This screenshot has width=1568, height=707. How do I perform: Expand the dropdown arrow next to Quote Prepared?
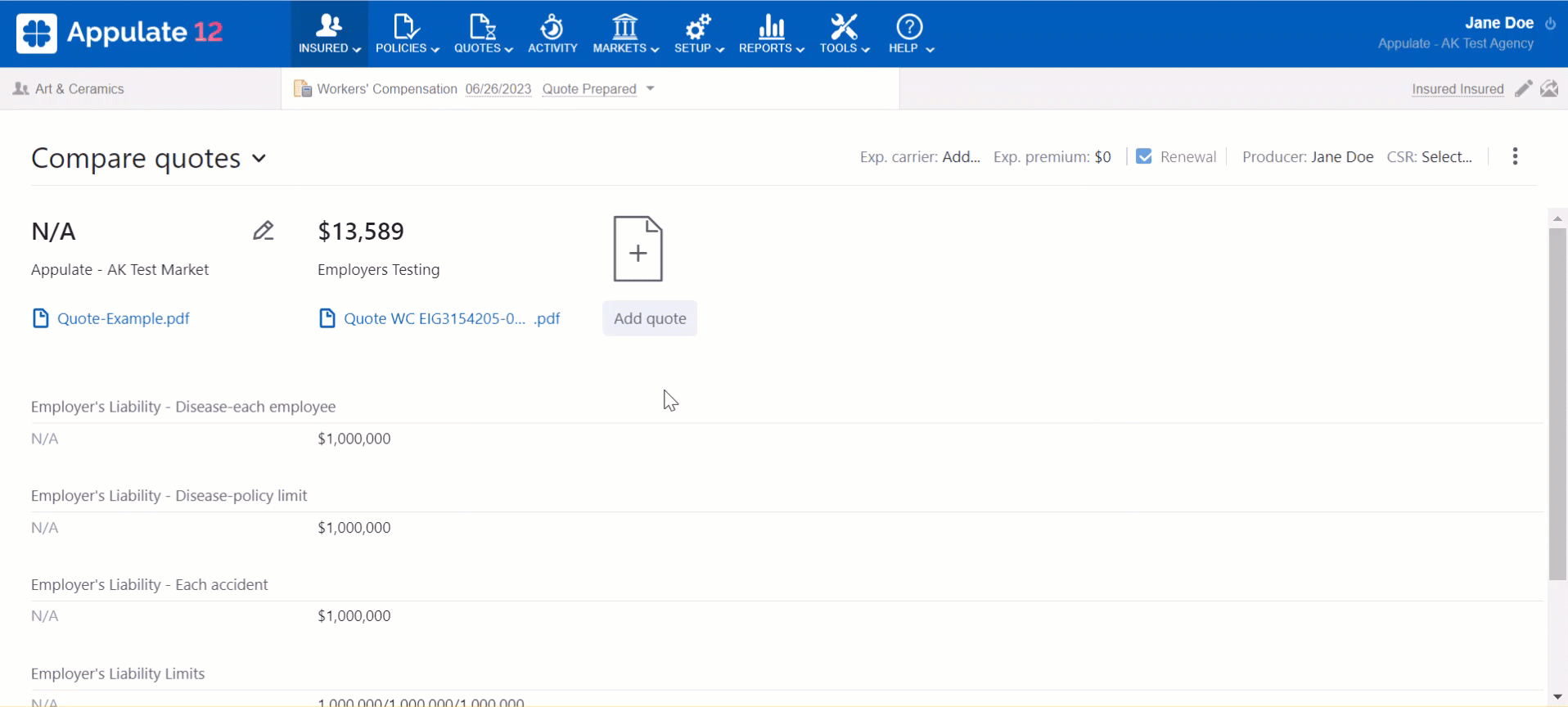[650, 88]
